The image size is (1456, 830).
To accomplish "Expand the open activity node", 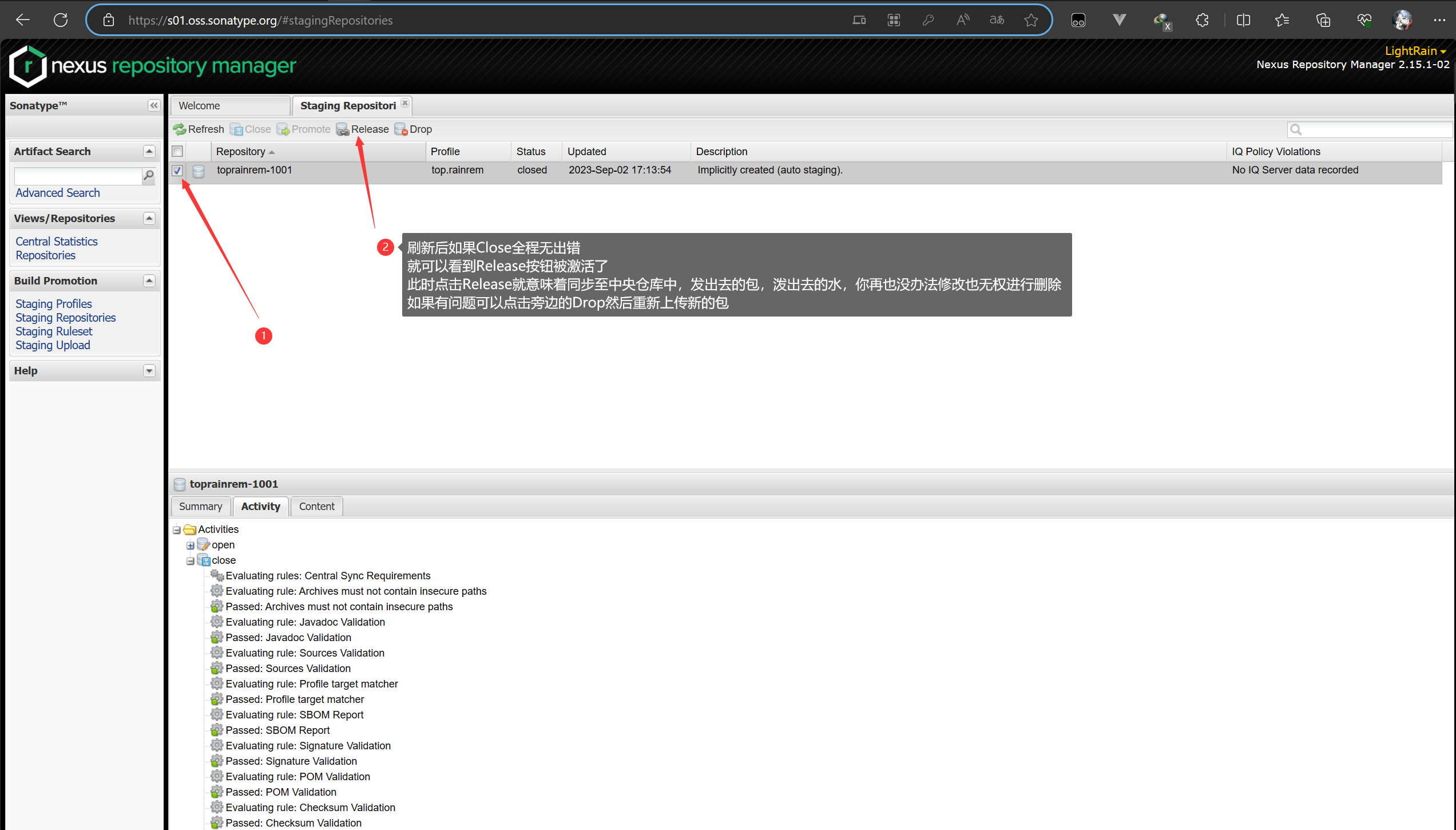I will point(191,546).
